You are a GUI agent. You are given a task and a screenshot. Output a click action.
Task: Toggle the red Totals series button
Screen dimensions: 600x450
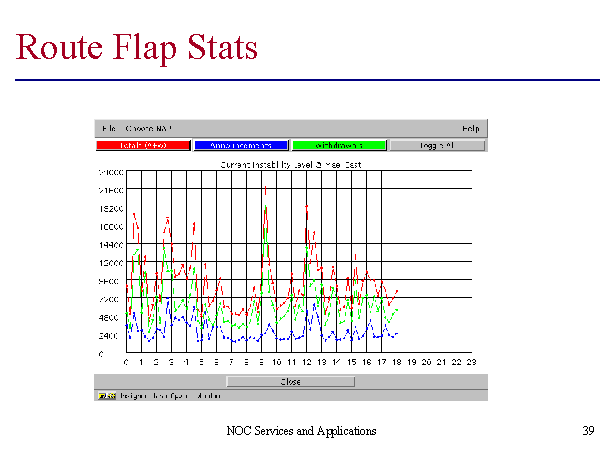pos(143,145)
